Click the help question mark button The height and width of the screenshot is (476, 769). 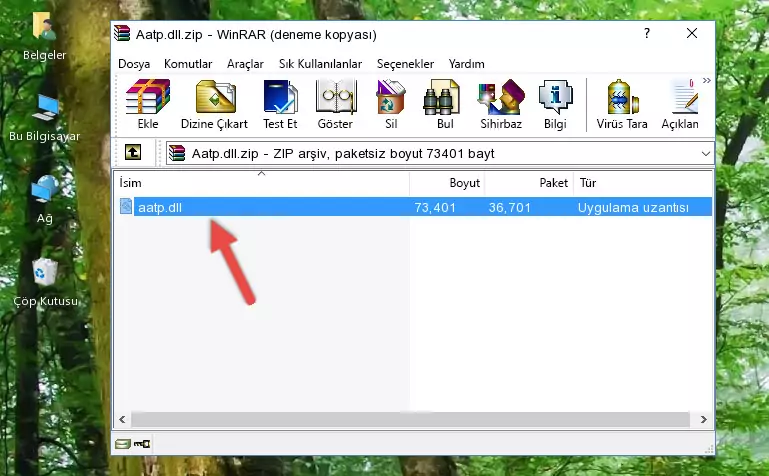[647, 33]
